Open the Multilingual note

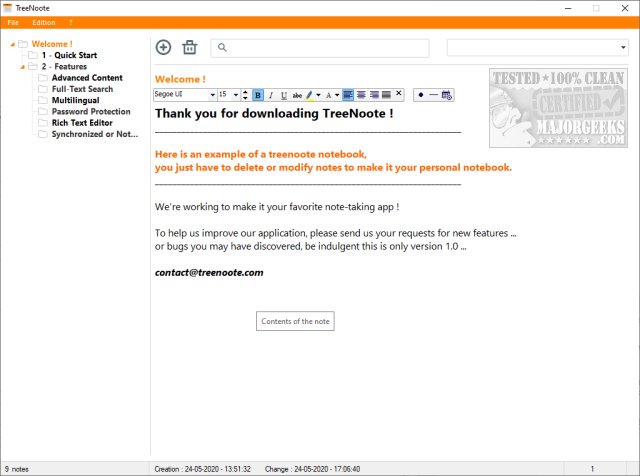click(76, 100)
